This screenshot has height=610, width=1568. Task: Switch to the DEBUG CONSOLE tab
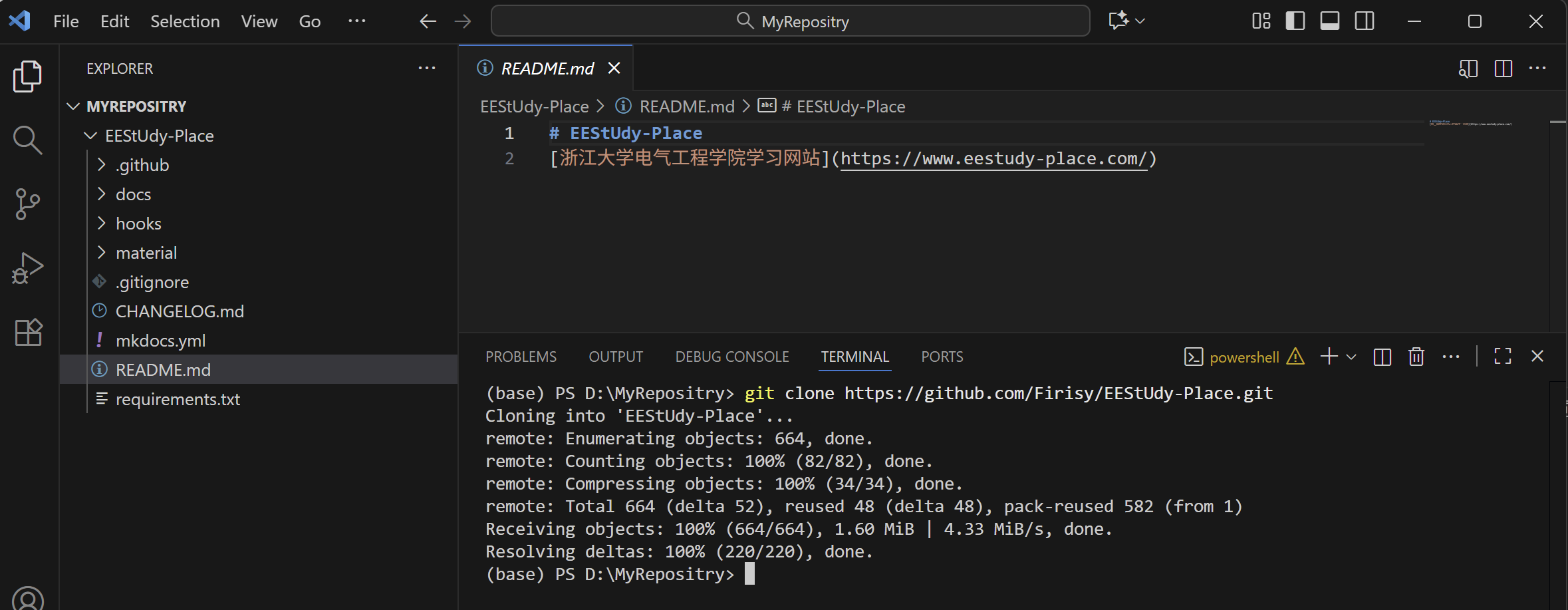731,357
